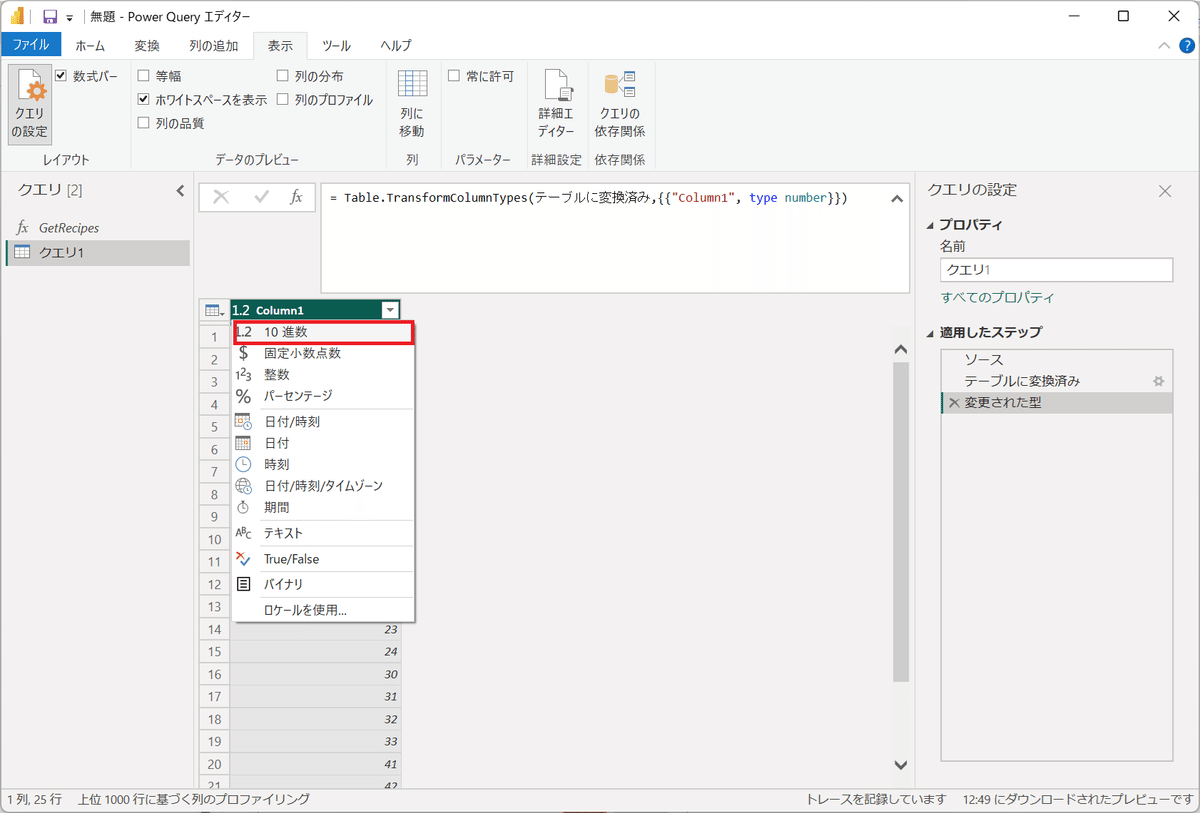Click the vertical scrollbar thumb
The image size is (1200, 813).
[x=900, y=521]
